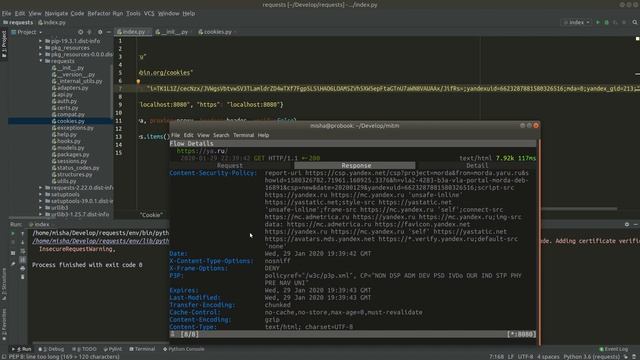Collapse the requests folder in the tree
The width and height of the screenshot is (640, 360).
[x=41, y=61]
